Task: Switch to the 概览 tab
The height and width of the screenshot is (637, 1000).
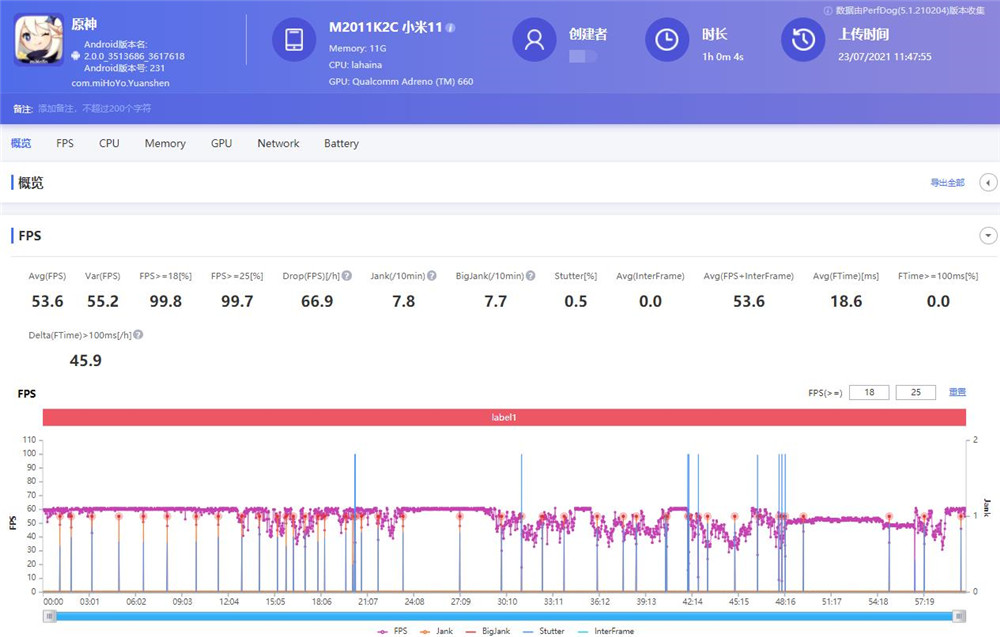Action: pyautogui.click(x=21, y=143)
